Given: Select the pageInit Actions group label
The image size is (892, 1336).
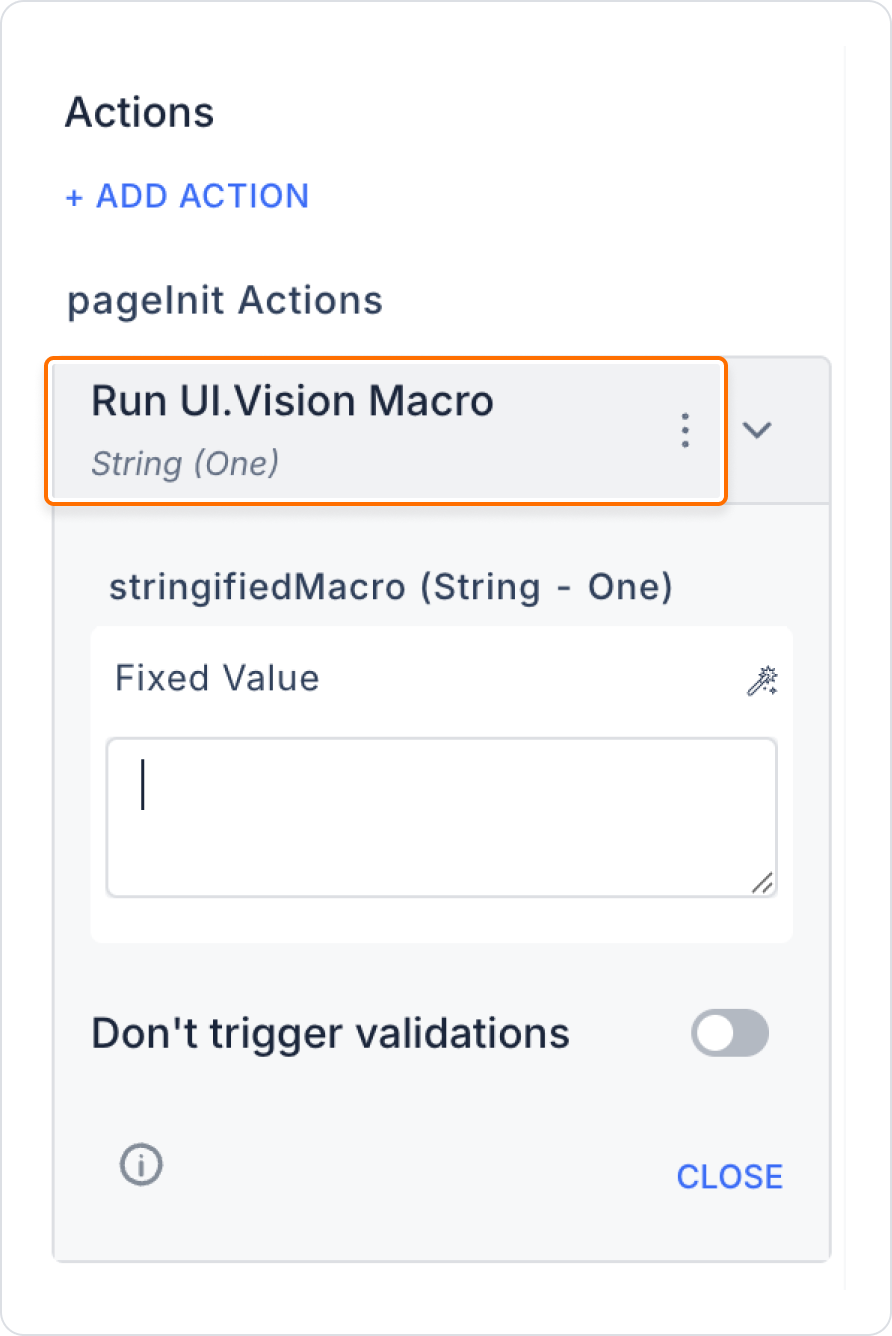Looking at the screenshot, I should pyautogui.click(x=225, y=300).
